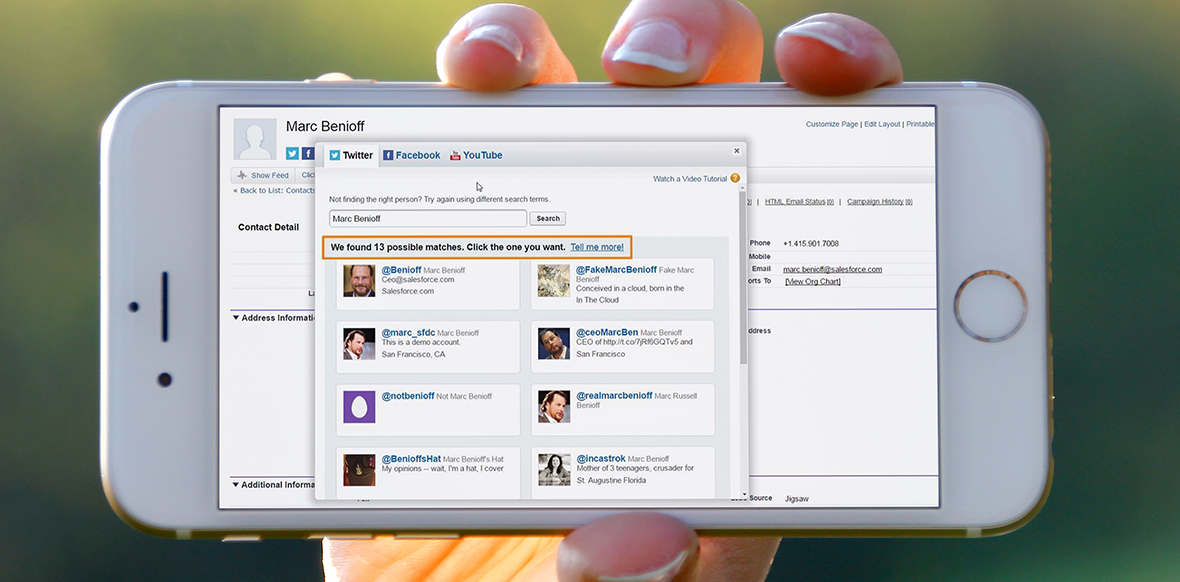Image resolution: width=1180 pixels, height=582 pixels.
Task: Click the Show Feed waveform icon
Action: tap(242, 175)
